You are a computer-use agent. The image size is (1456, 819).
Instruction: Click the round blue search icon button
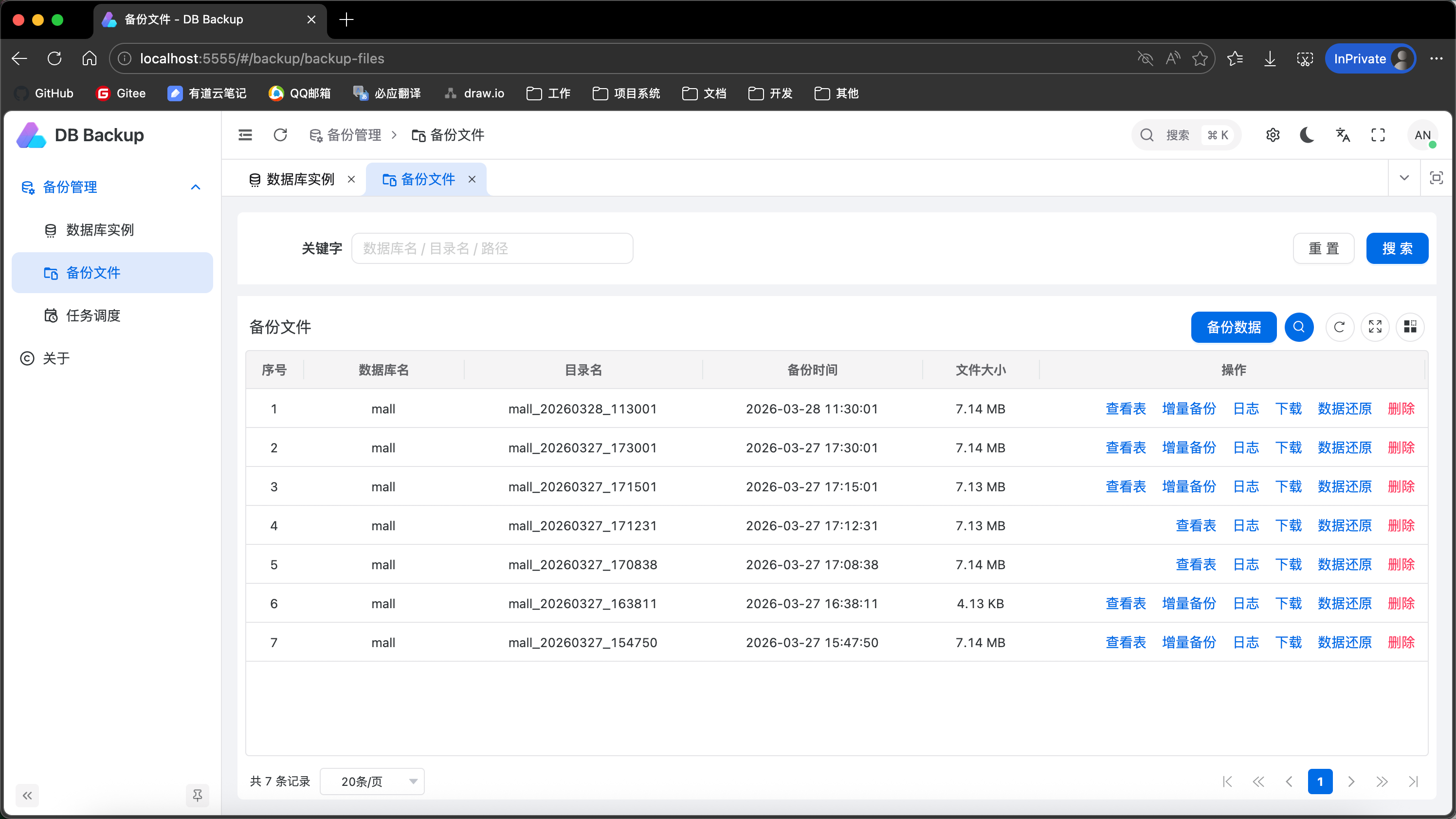[x=1298, y=327]
